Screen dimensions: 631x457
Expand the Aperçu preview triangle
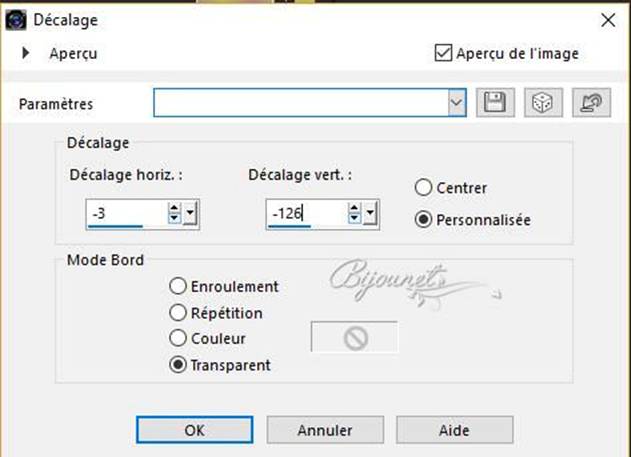point(26,53)
